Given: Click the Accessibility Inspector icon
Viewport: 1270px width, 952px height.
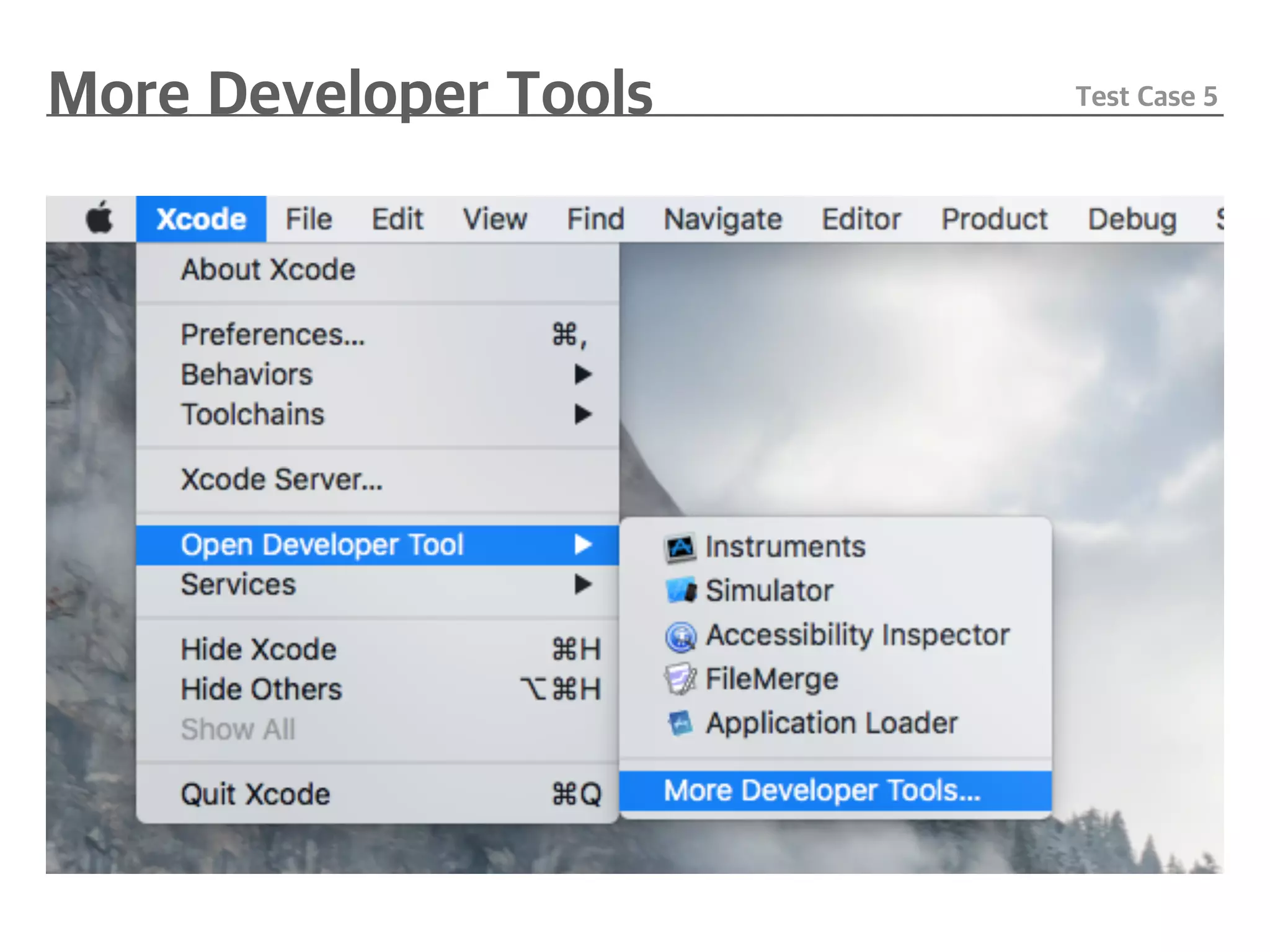Looking at the screenshot, I should (x=680, y=636).
